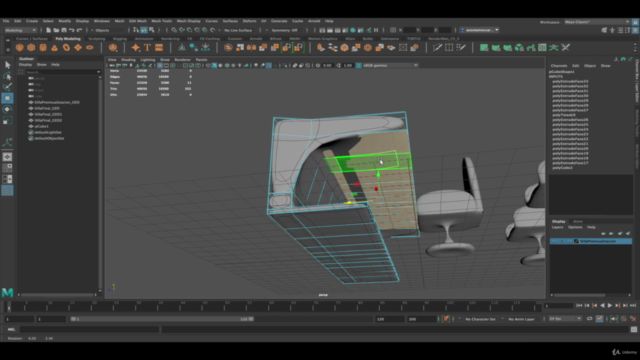The height and width of the screenshot is (360, 640).
Task: Open the Symmetry: Off dropdown
Action: pyautogui.click(x=284, y=30)
